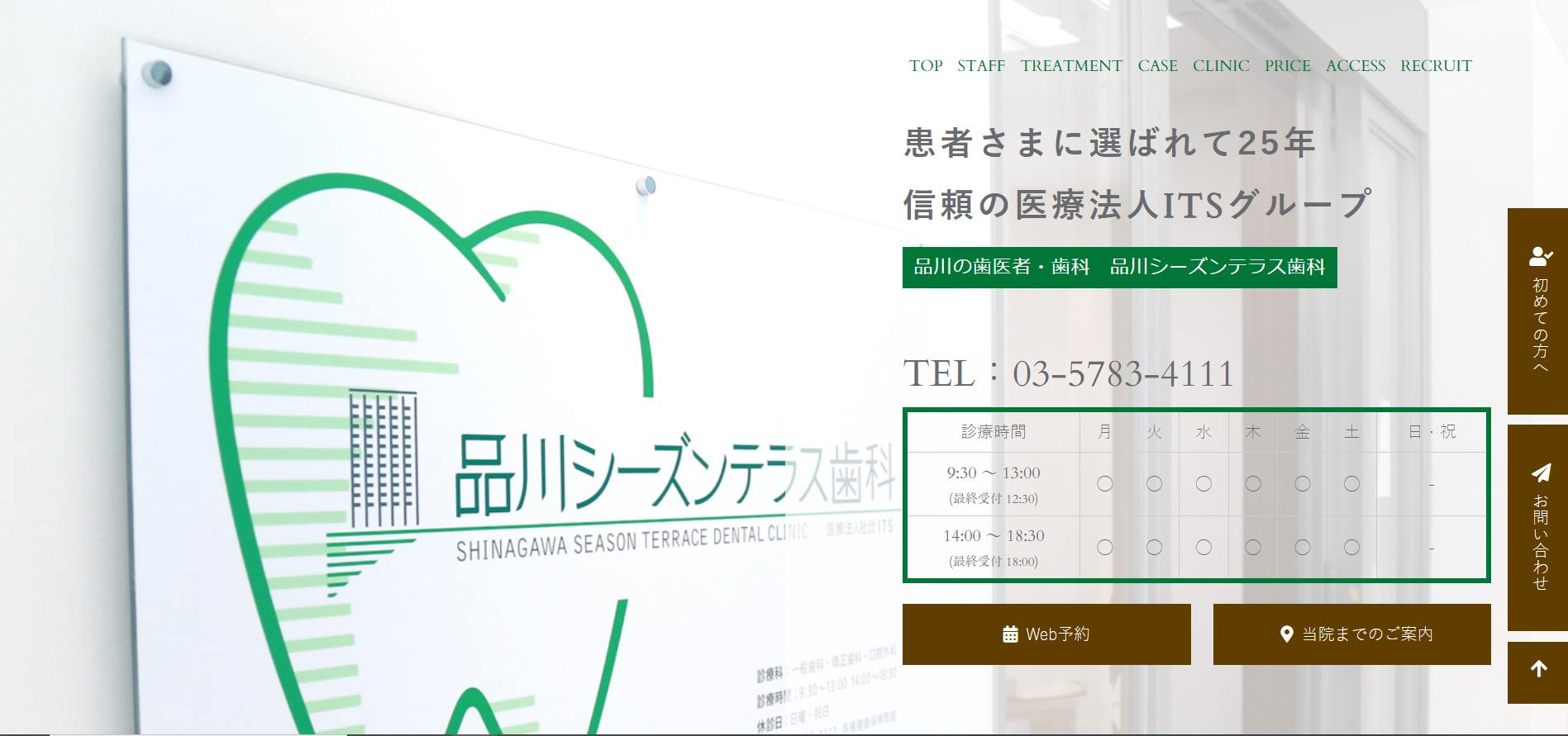The width and height of the screenshot is (1568, 736).
Task: Click the 14:00 ～ 18:30 time slot
Action: [x=994, y=536]
